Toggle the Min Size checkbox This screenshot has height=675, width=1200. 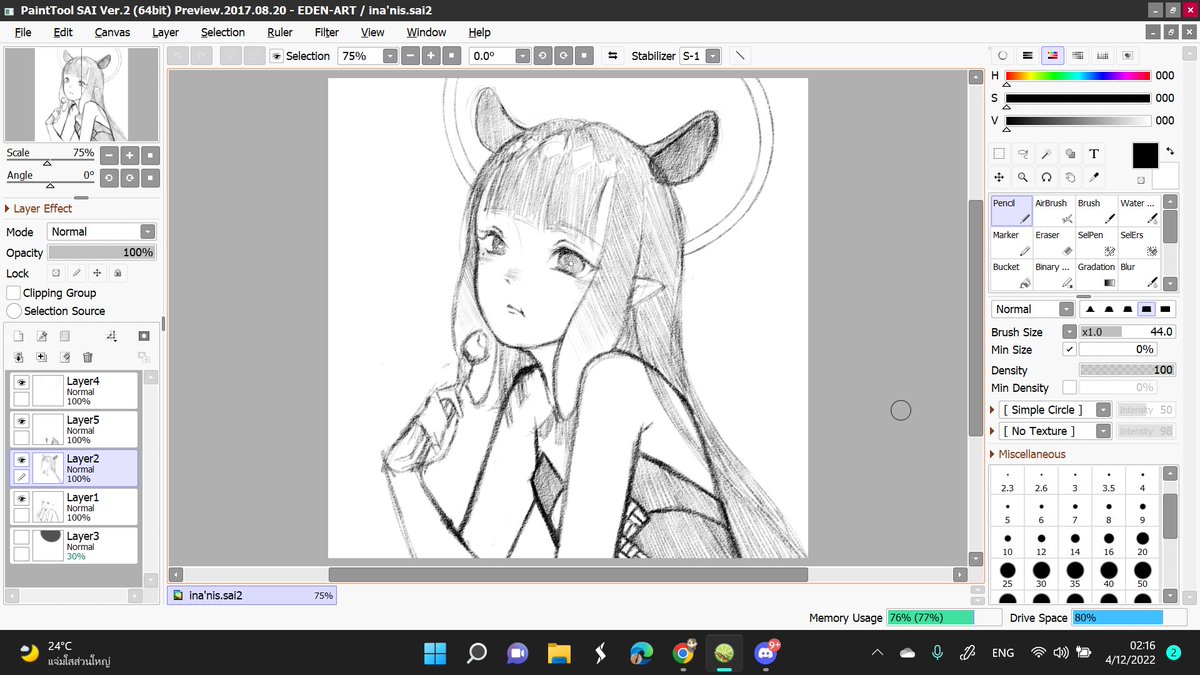[1069, 350]
